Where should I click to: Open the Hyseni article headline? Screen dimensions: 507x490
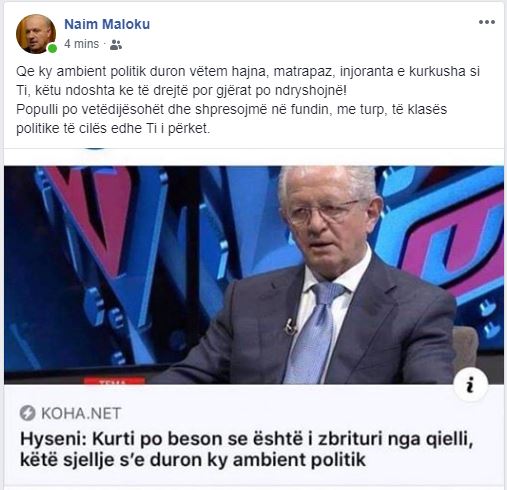[x=247, y=449]
